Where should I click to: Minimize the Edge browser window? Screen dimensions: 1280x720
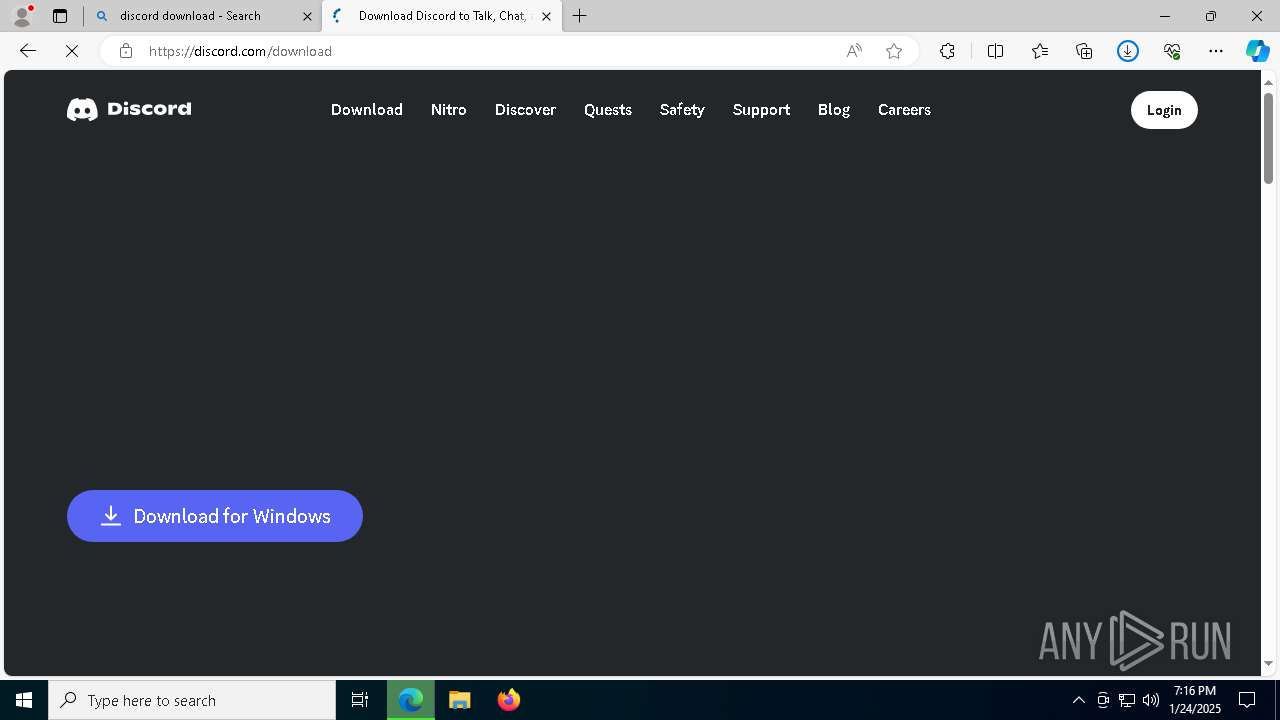point(1164,16)
